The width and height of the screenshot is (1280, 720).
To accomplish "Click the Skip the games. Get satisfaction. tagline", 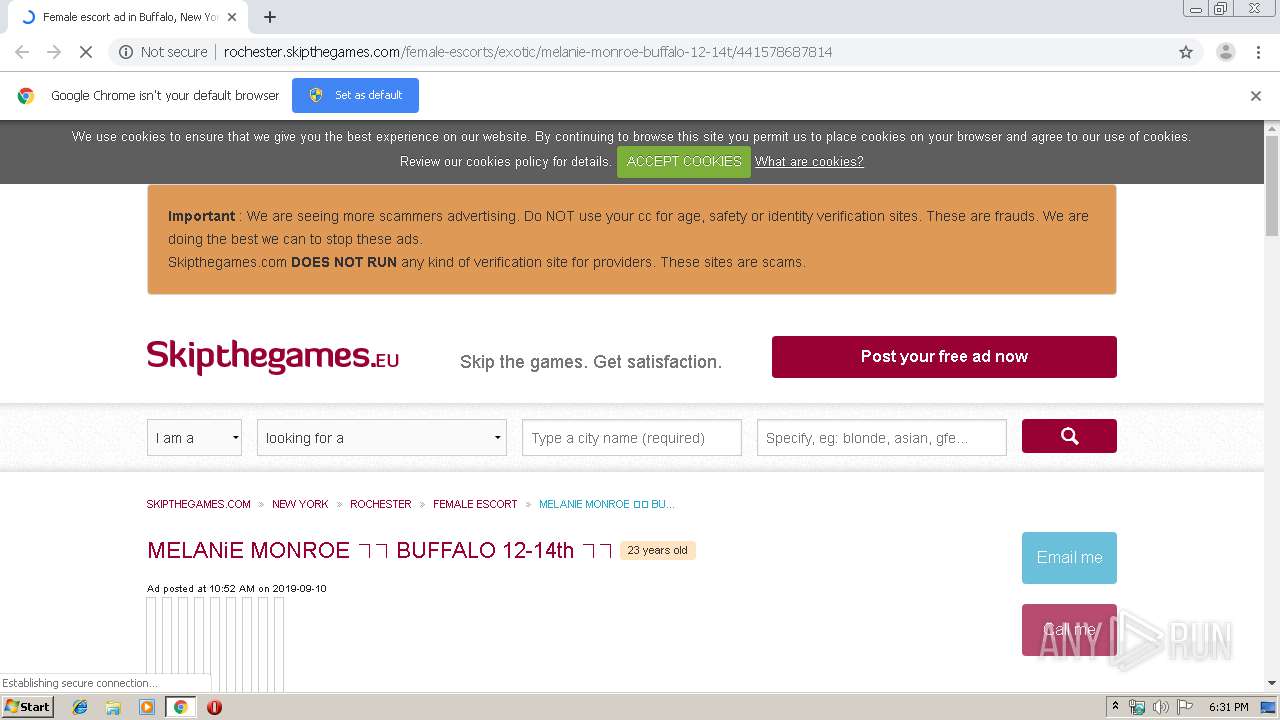I will coord(591,362).
